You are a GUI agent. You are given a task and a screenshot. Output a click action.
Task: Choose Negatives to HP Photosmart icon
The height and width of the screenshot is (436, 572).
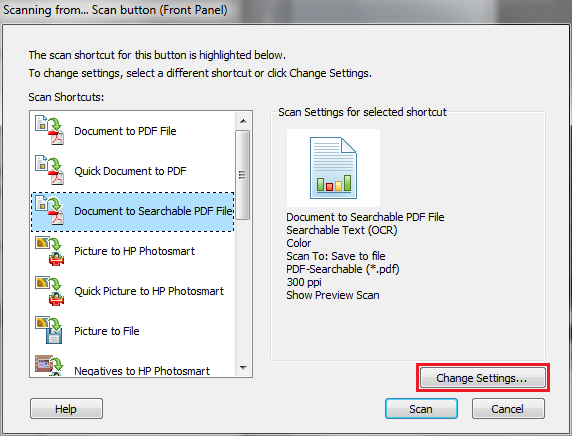[x=50, y=366]
